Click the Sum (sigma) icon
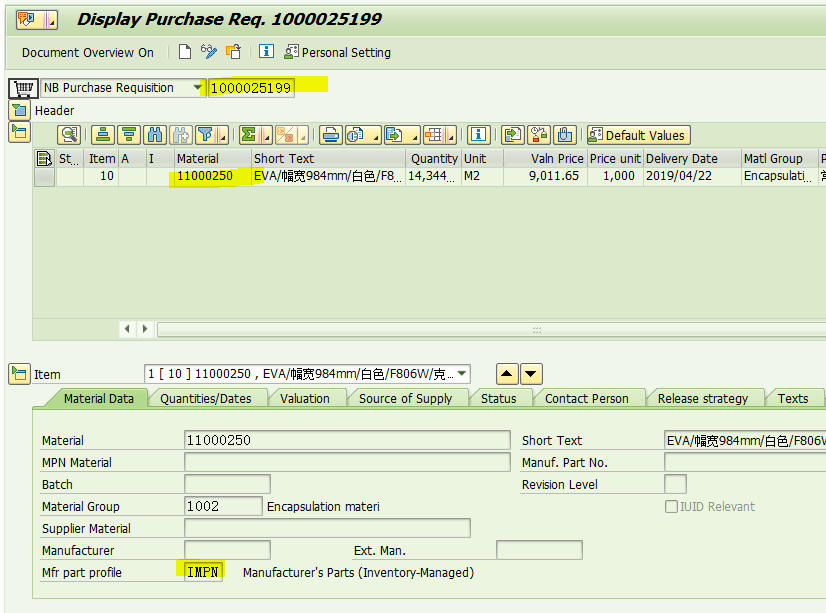 coord(251,134)
